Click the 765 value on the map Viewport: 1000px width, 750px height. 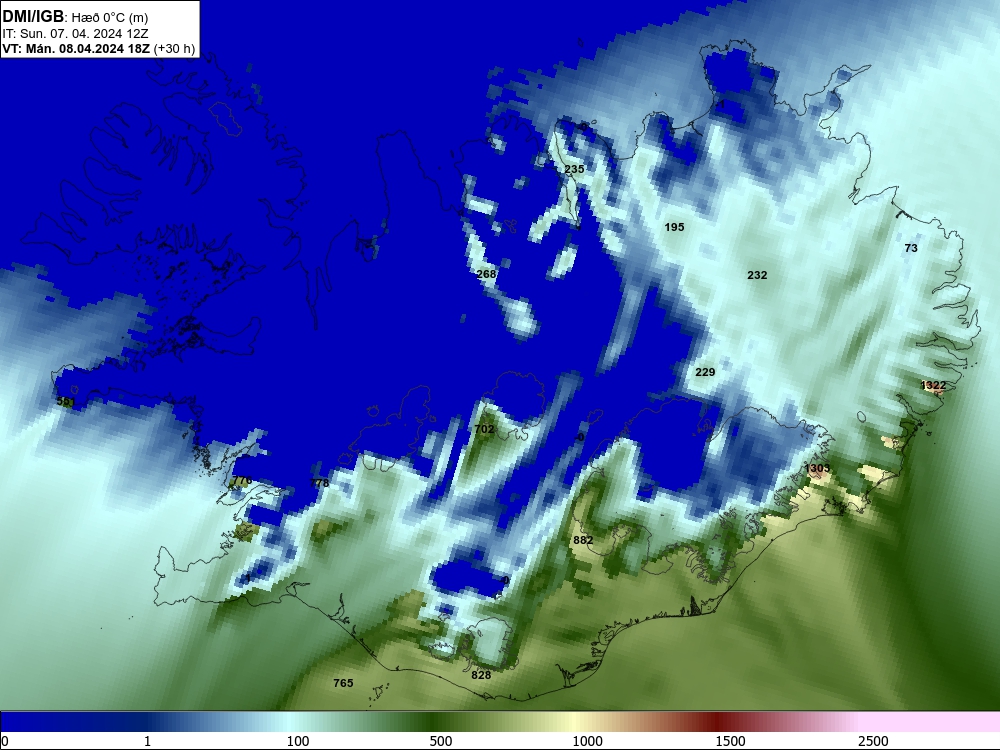click(343, 683)
